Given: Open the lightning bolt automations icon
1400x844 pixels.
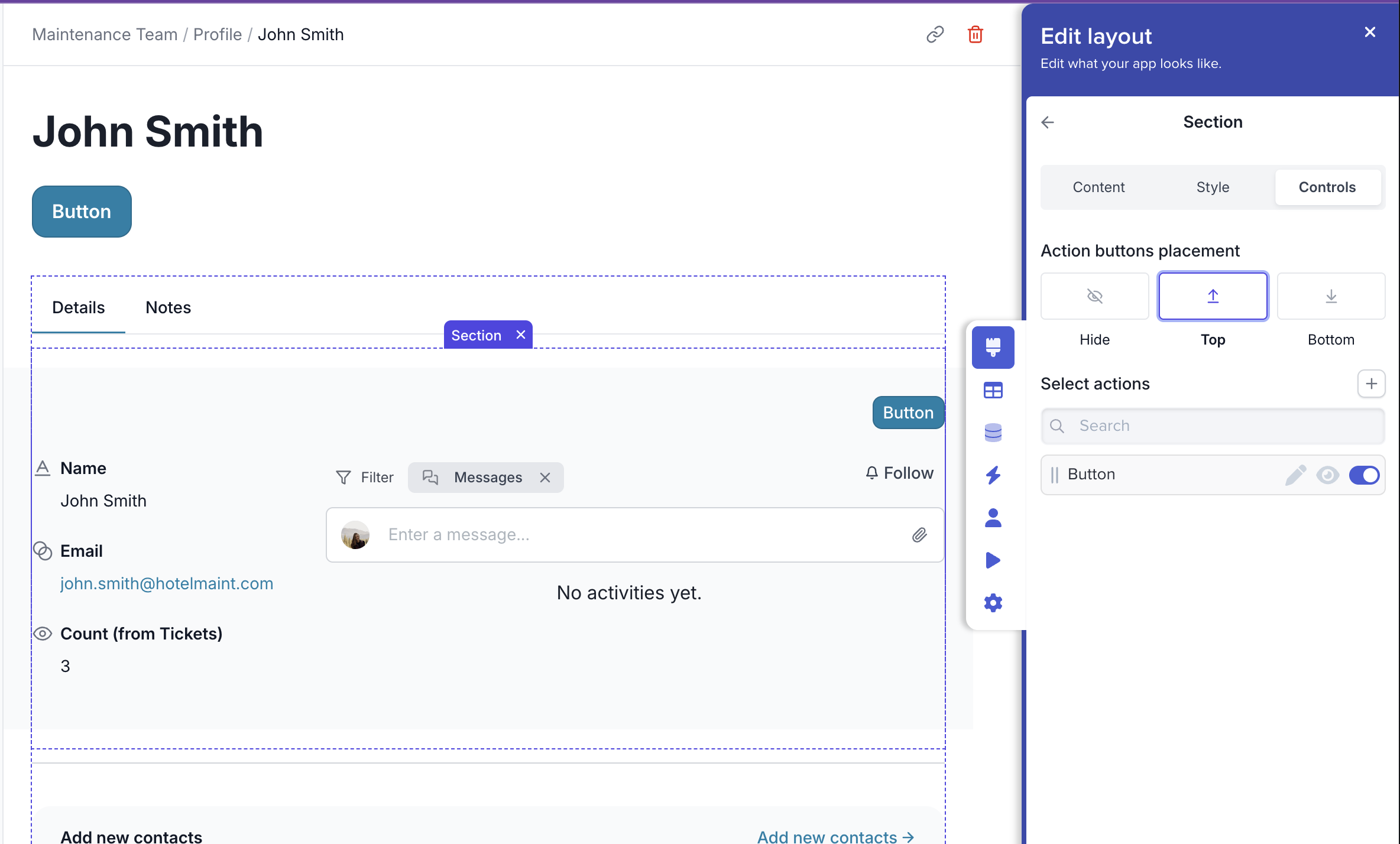Looking at the screenshot, I should click(x=993, y=475).
